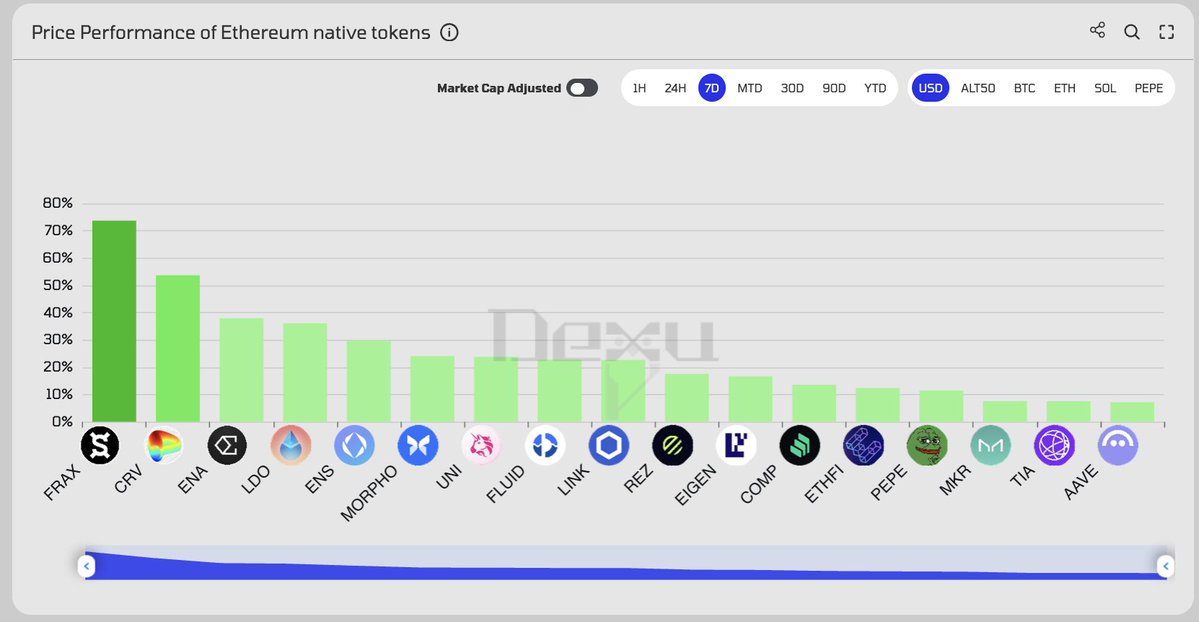
Task: Click the 'EIGEN' axis label
Action: [695, 486]
